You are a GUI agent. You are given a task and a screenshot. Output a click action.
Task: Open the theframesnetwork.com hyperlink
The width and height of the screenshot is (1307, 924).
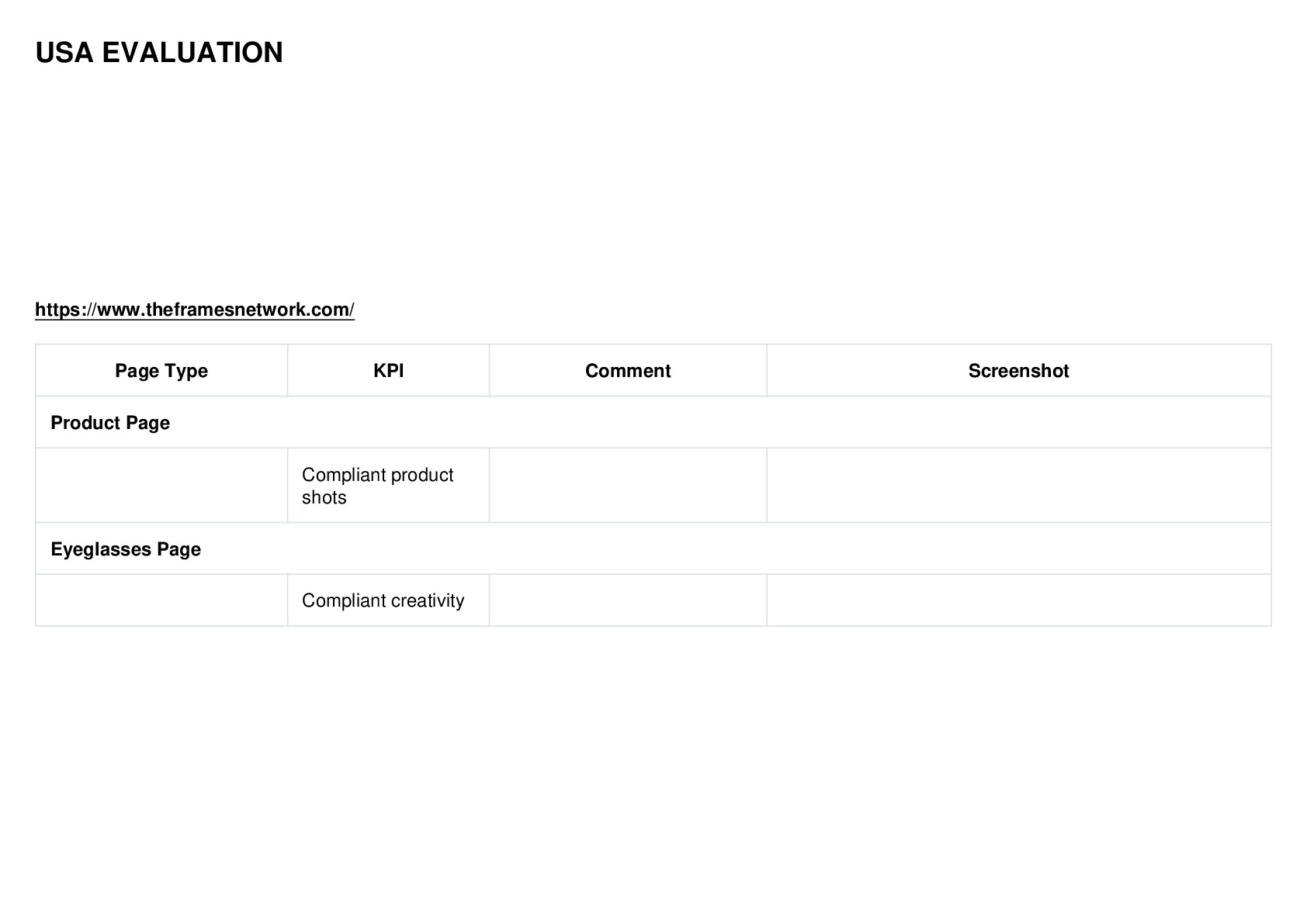(195, 310)
